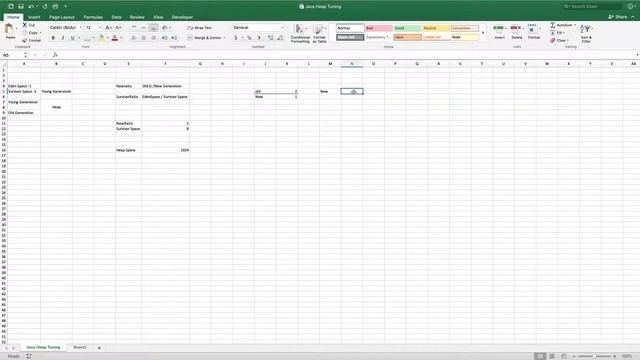The image size is (640, 360).
Task: Increase decimal places
Action: [270, 38]
